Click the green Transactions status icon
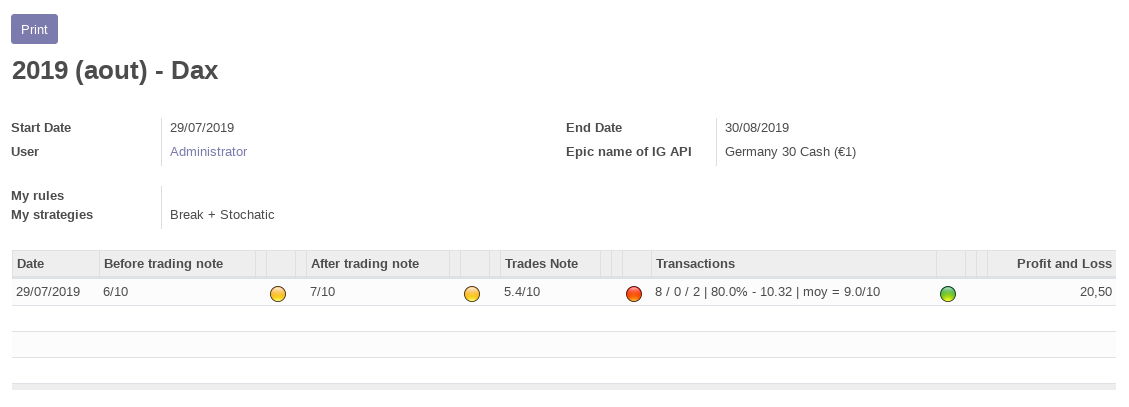The width and height of the screenshot is (1129, 407). 948,293
